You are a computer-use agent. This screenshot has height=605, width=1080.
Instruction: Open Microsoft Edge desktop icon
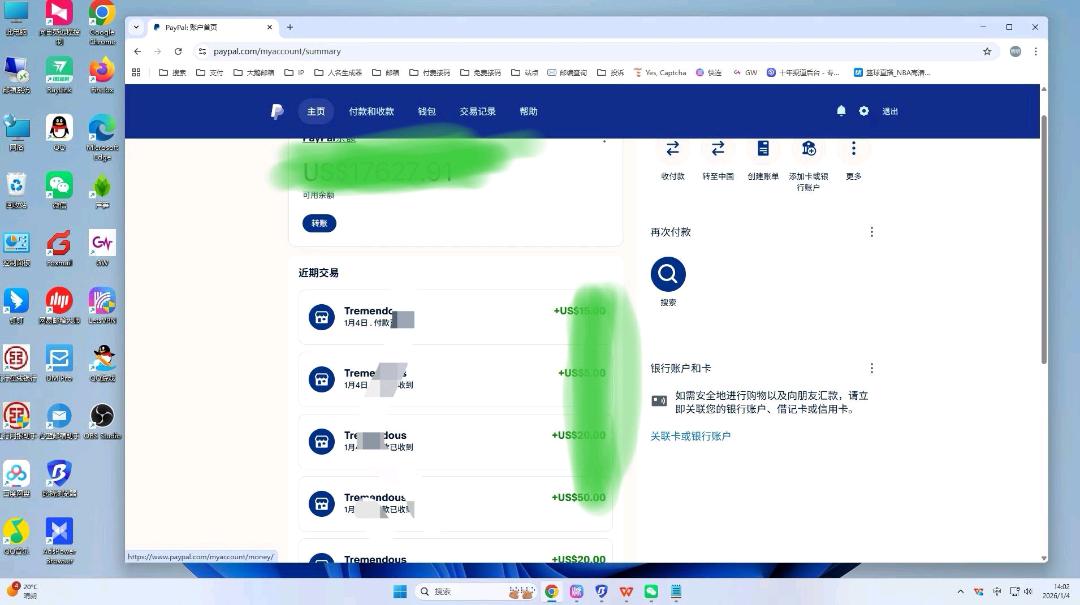102,138
